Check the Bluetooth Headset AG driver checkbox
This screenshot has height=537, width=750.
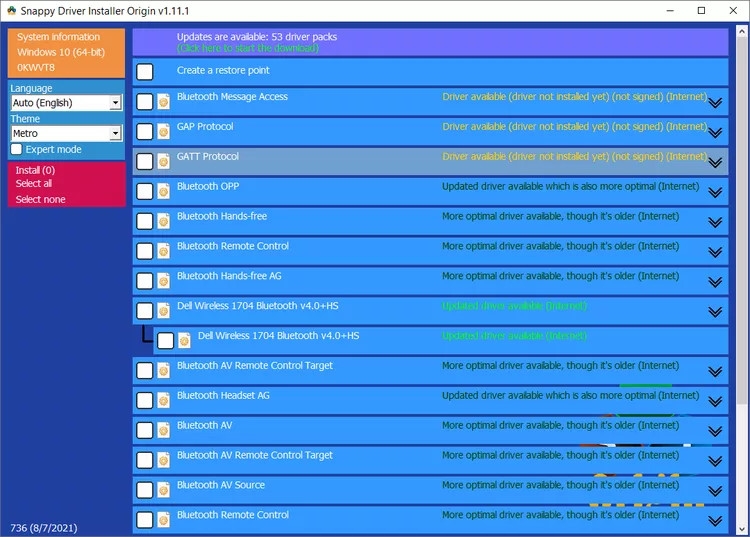(x=144, y=400)
